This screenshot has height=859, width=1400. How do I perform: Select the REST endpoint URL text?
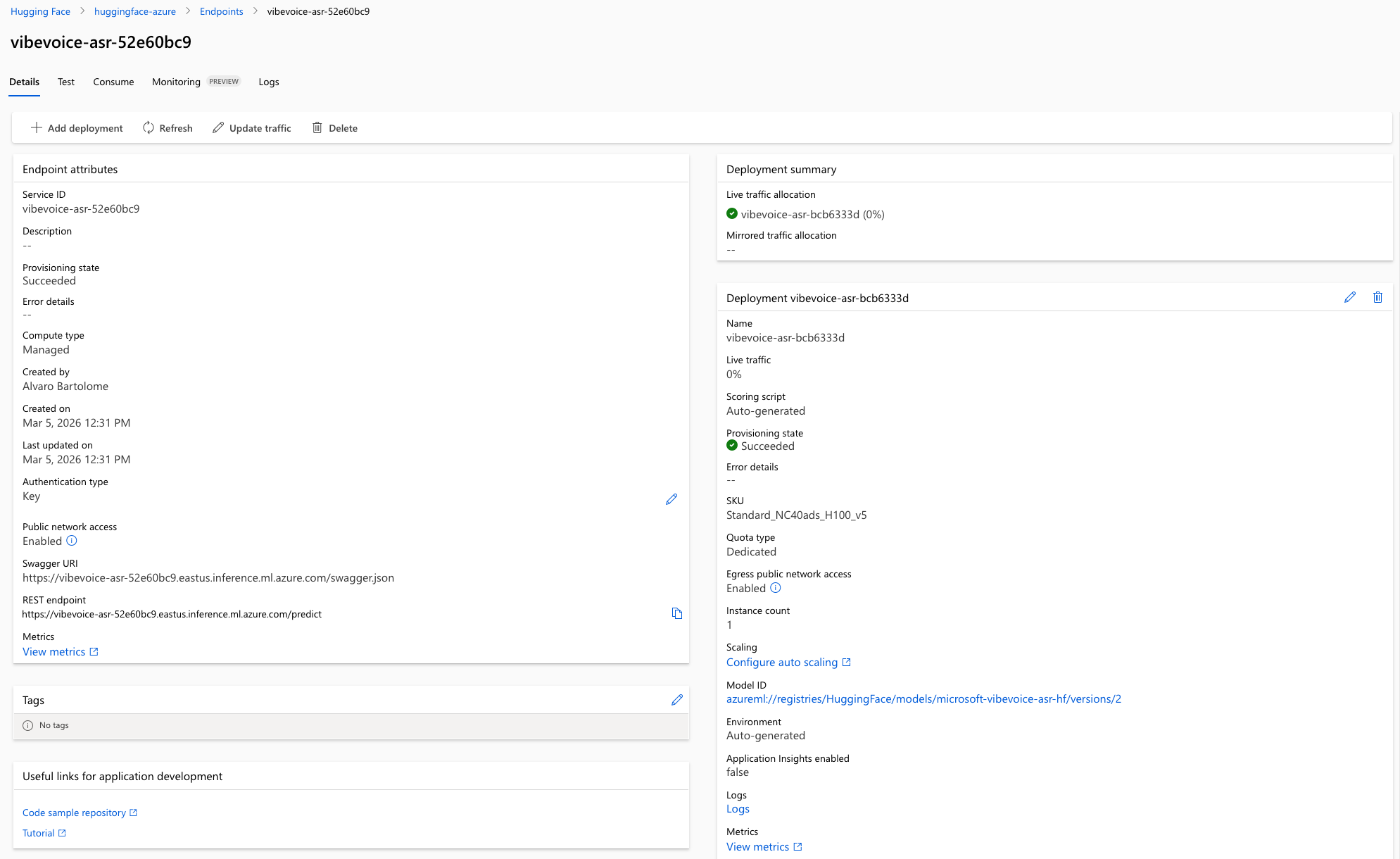pos(172,614)
